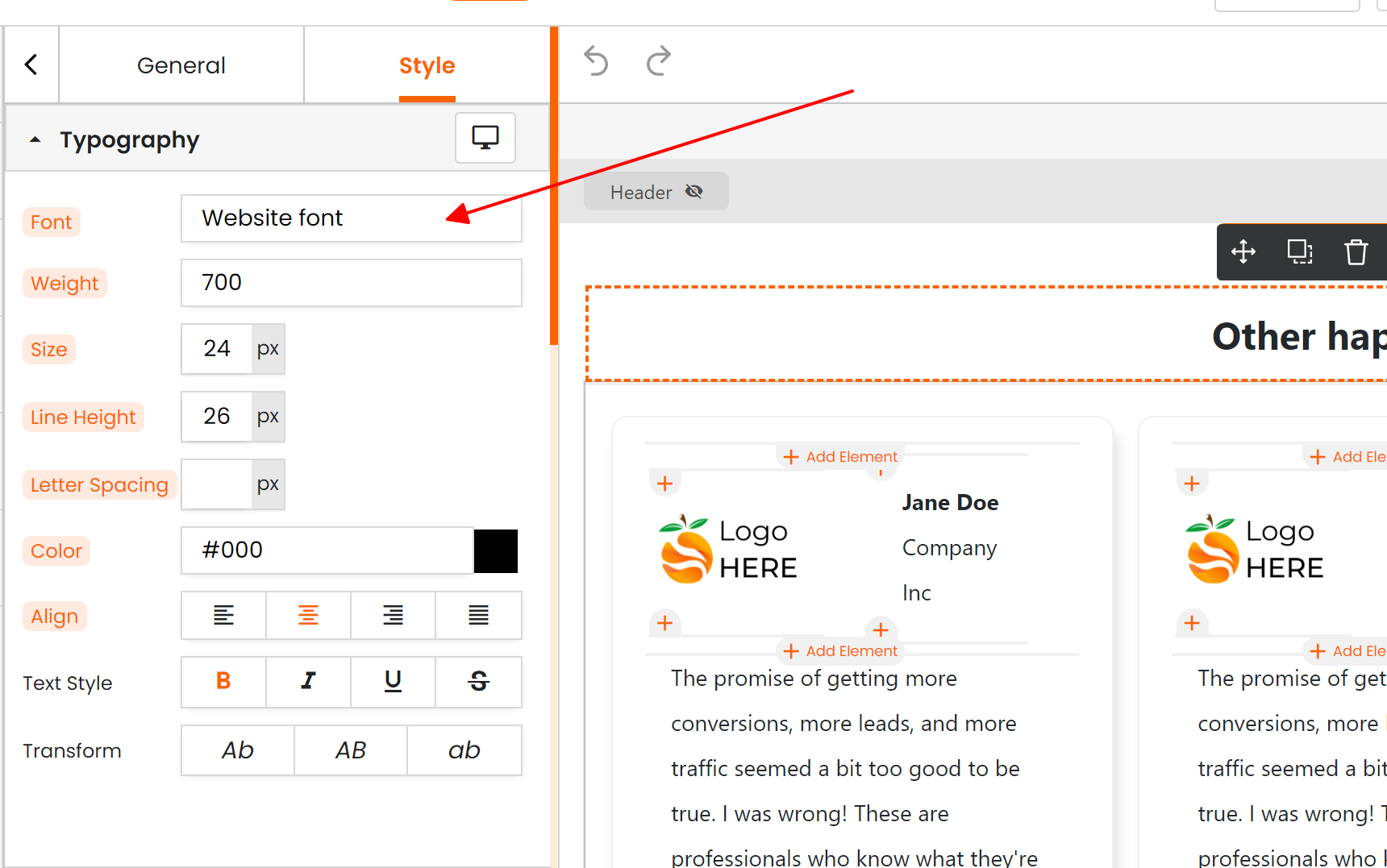Click Add Element below first card logo

point(839,651)
